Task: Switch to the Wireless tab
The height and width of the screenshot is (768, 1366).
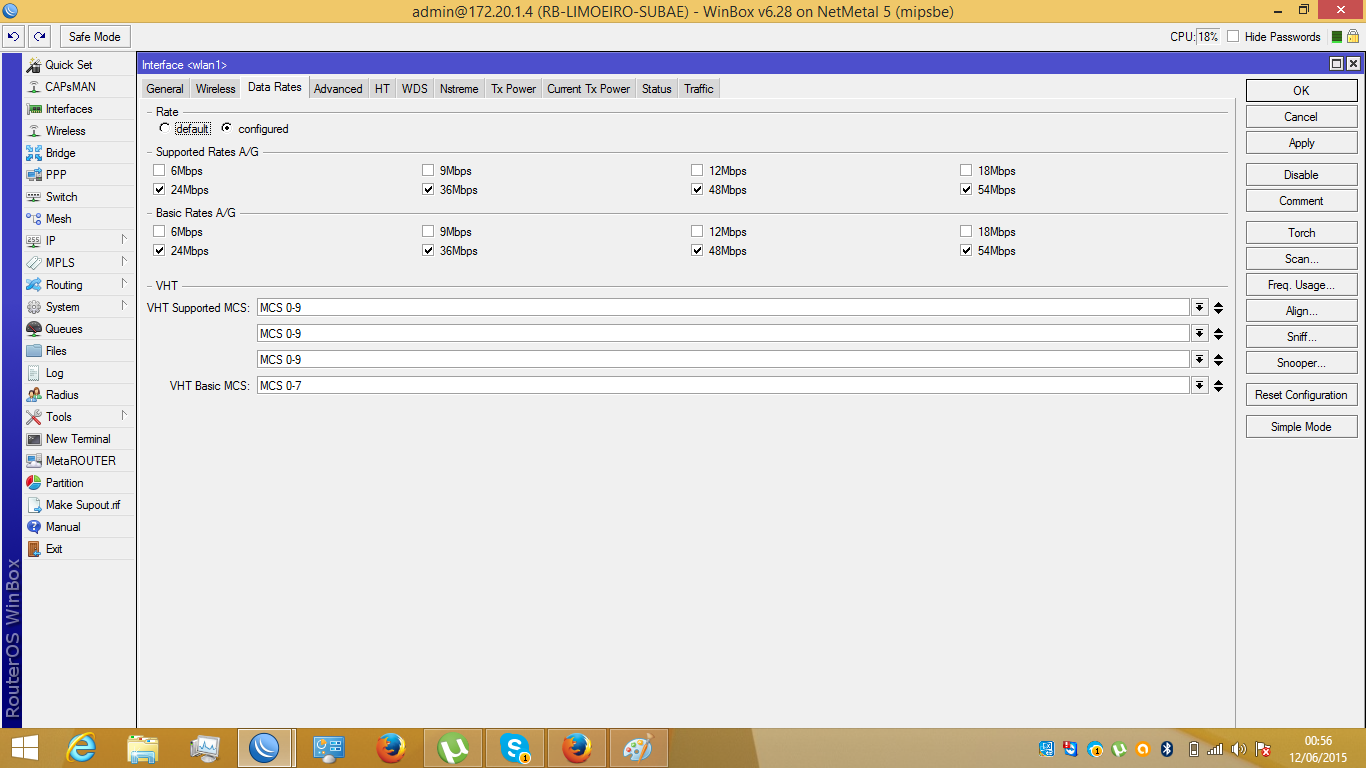Action: click(x=215, y=89)
